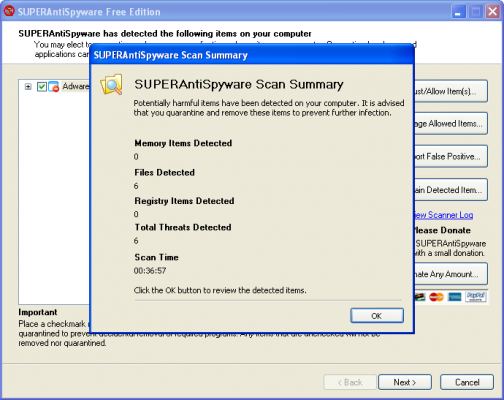Viewport: 504px width, 400px height.
Task: Click the Total Threats Detected label
Action: click(x=183, y=227)
